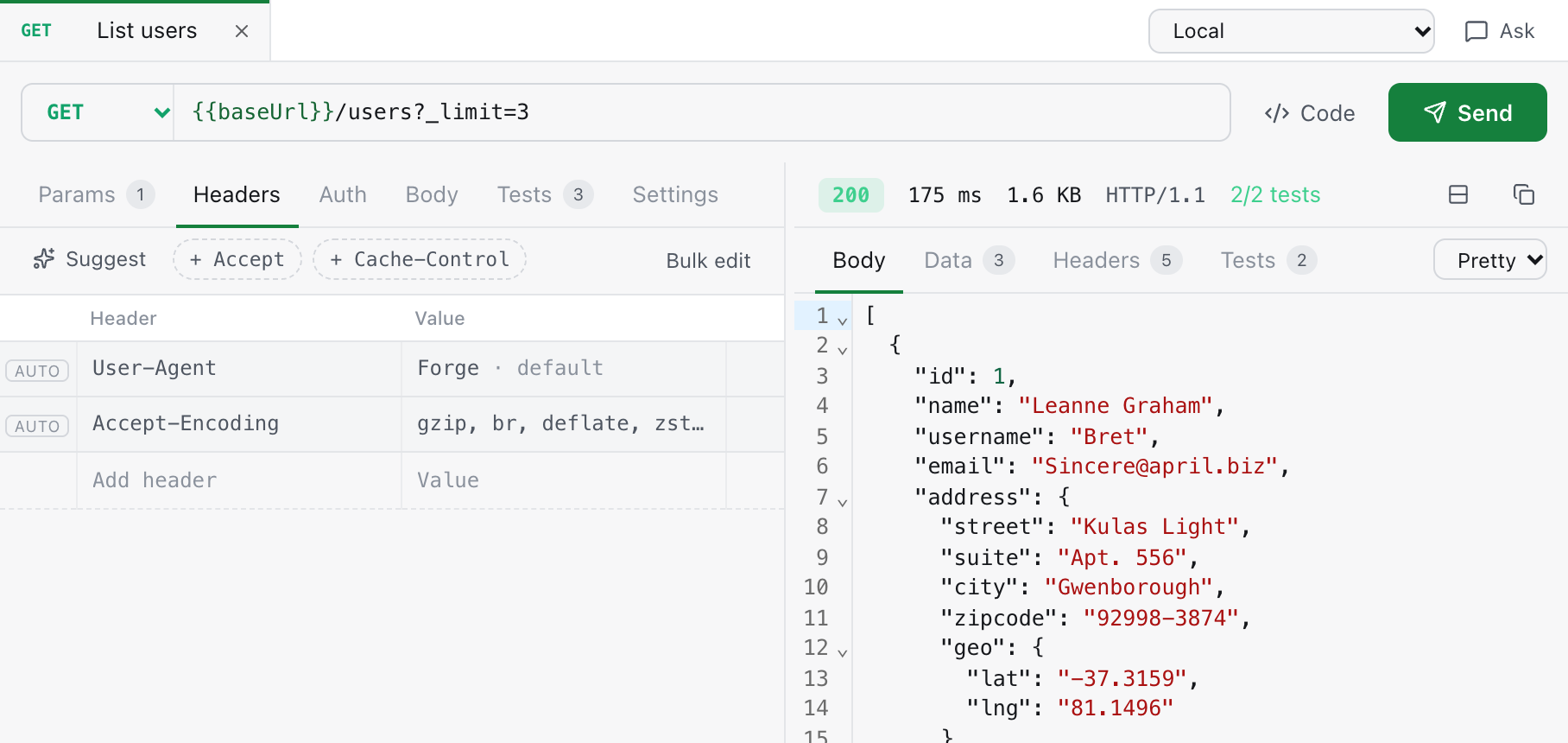1568x743 pixels.
Task: Open the Pretty format dropdown
Action: tap(1490, 260)
